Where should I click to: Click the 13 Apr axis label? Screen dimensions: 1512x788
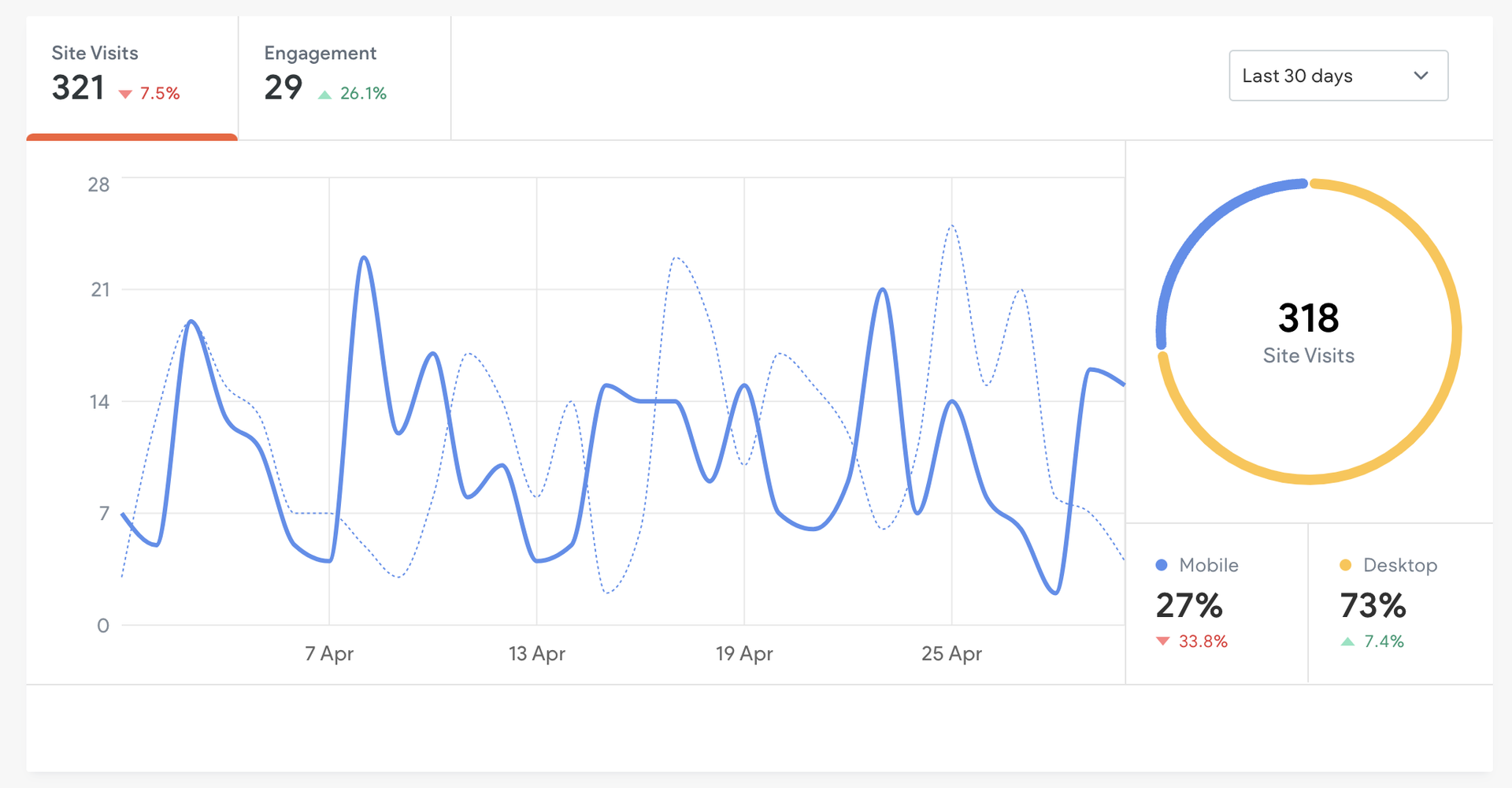point(537,653)
